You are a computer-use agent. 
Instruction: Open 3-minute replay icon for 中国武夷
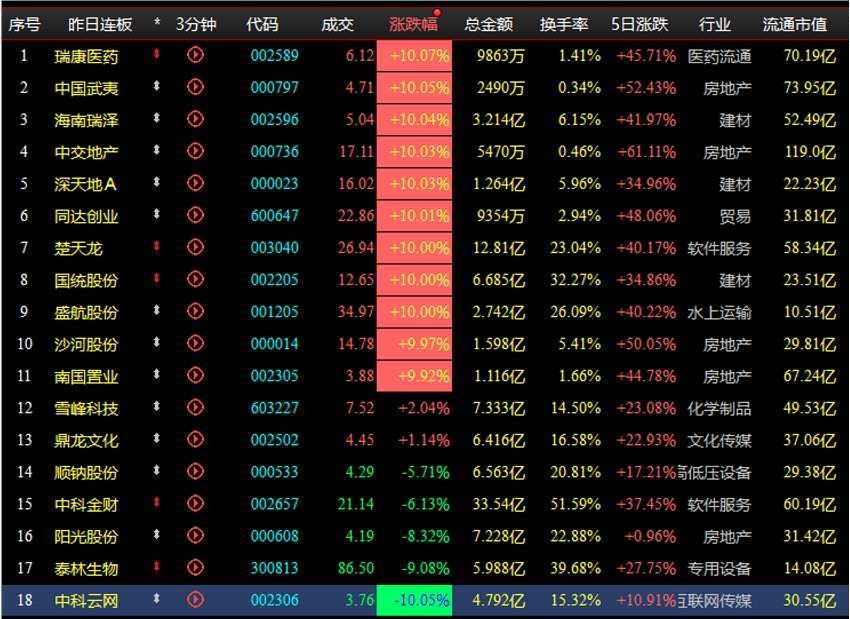coord(195,87)
